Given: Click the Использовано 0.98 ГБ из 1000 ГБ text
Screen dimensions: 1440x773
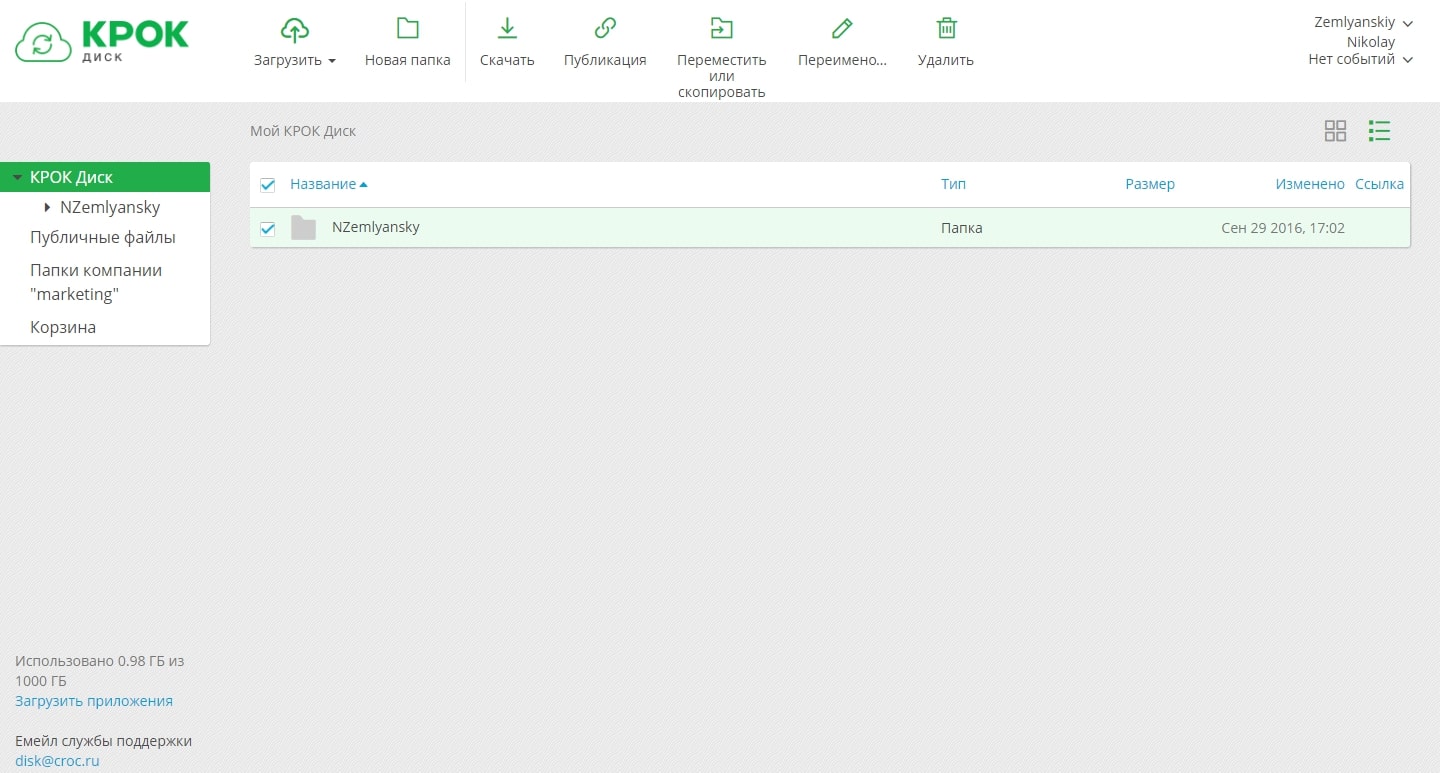Looking at the screenshot, I should pyautogui.click(x=100, y=671).
